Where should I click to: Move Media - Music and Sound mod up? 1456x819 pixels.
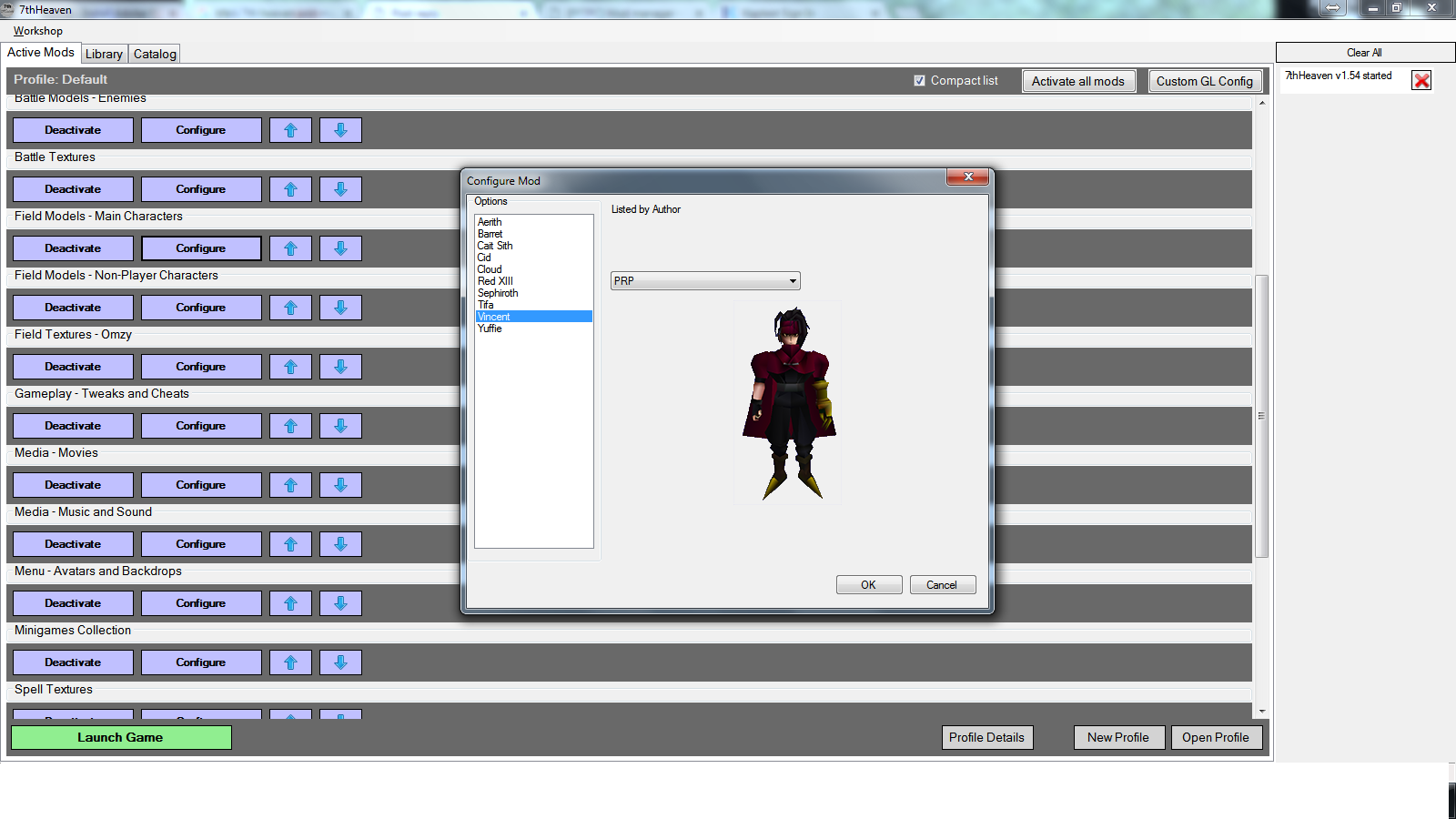coord(290,544)
